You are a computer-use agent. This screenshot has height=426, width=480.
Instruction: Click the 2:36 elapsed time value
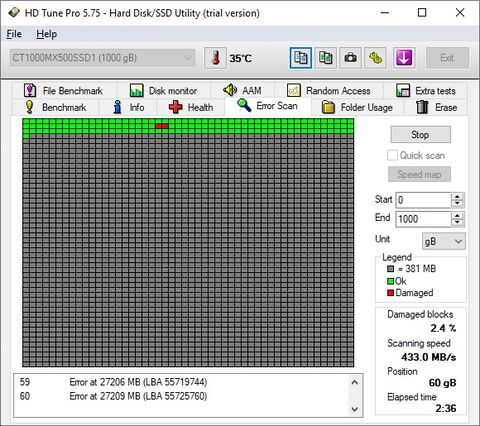446,408
